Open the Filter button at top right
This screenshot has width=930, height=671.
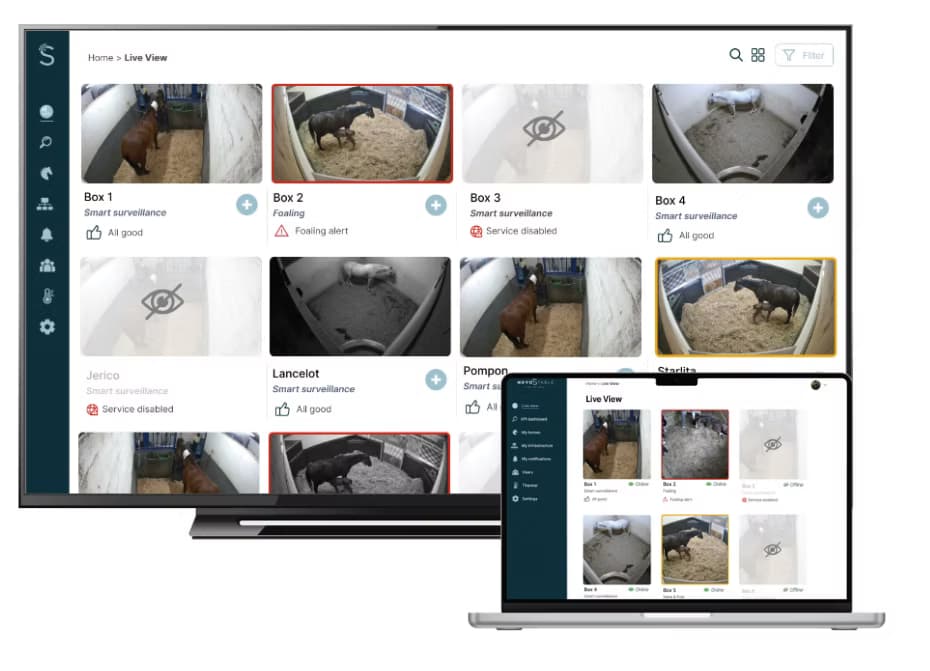pos(804,56)
